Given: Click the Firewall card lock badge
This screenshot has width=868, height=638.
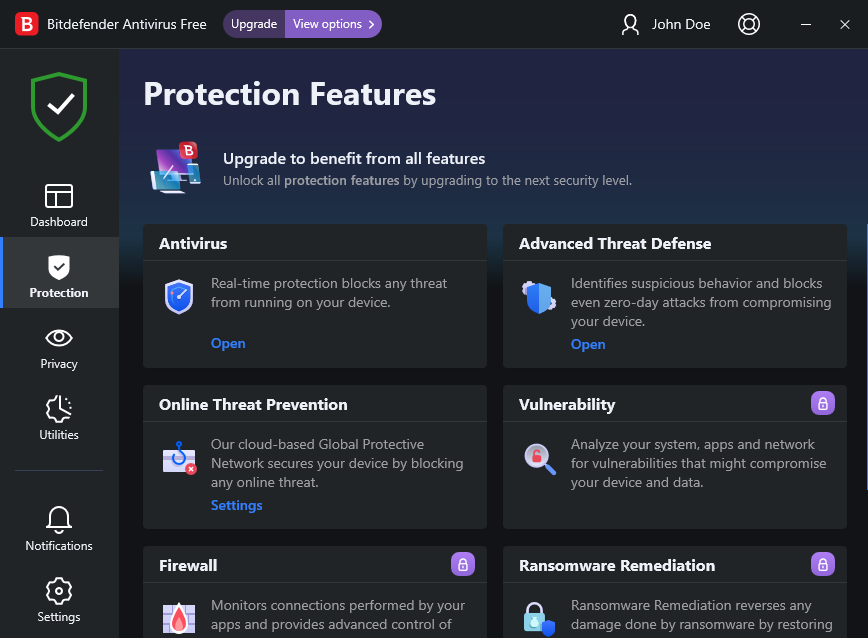Looking at the screenshot, I should coord(462,564).
